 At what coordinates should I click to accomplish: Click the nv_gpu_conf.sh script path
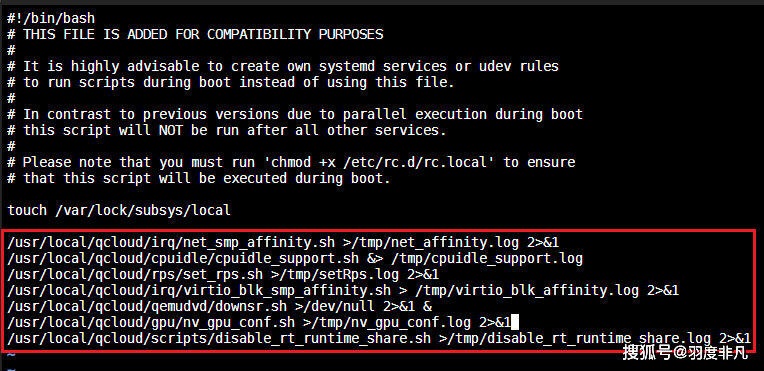tap(151, 323)
